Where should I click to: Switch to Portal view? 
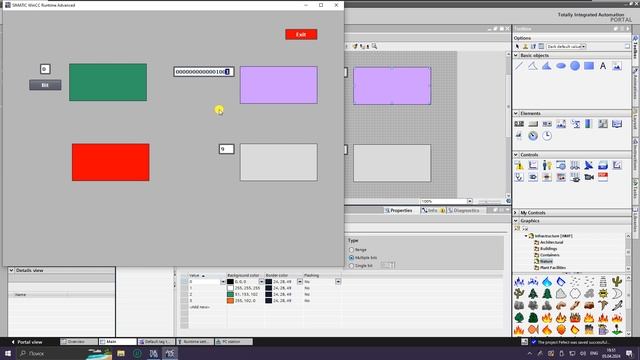click(27, 342)
